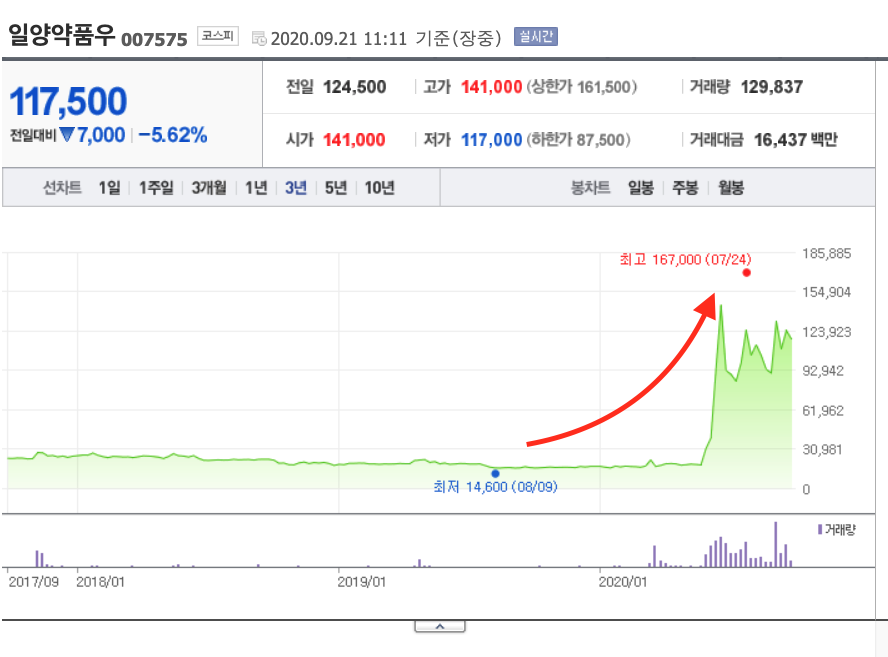Click the -5.62% change value
888x657 pixels.
(173, 135)
